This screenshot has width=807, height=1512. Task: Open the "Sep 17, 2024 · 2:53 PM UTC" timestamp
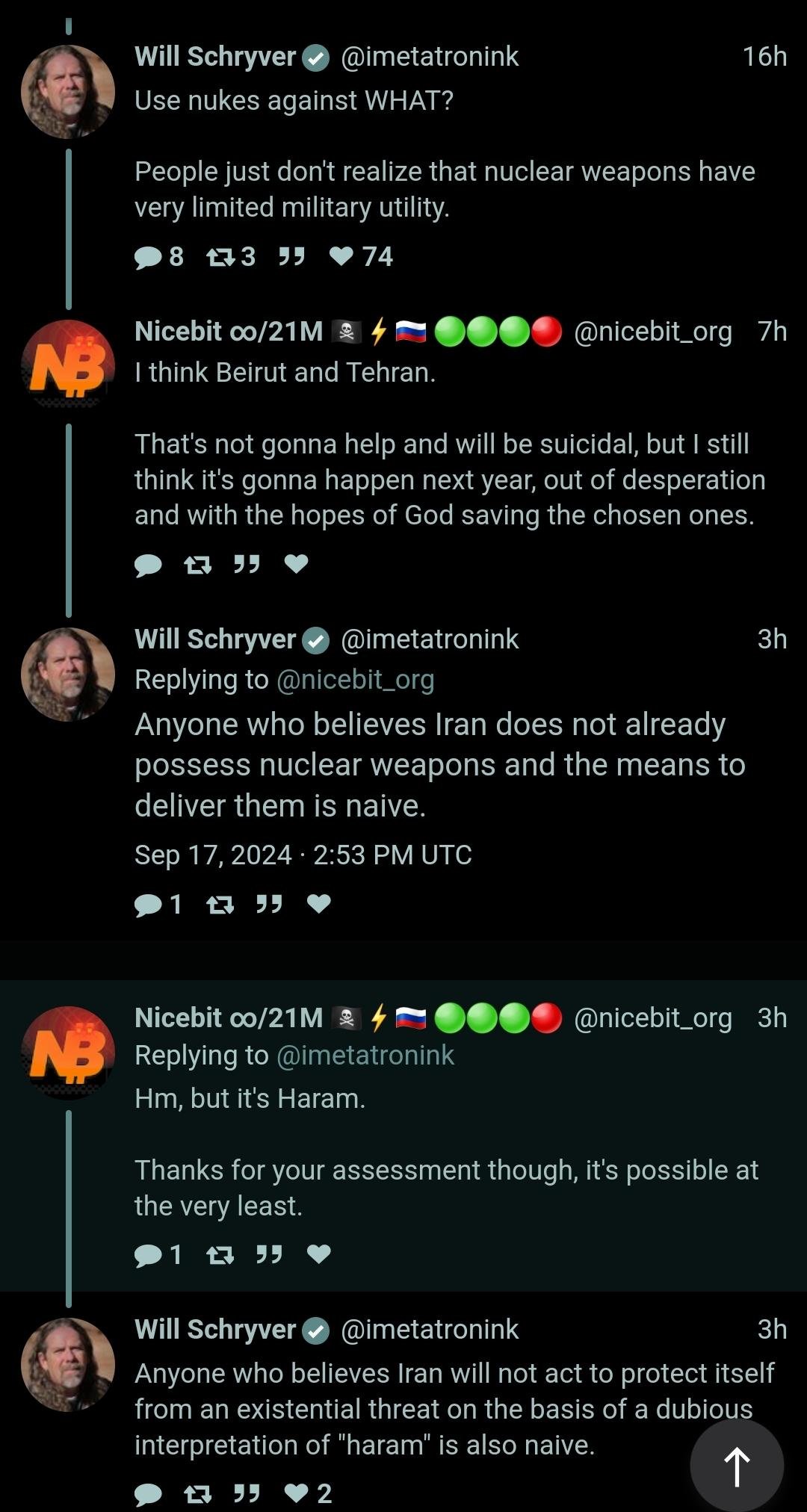pos(303,855)
